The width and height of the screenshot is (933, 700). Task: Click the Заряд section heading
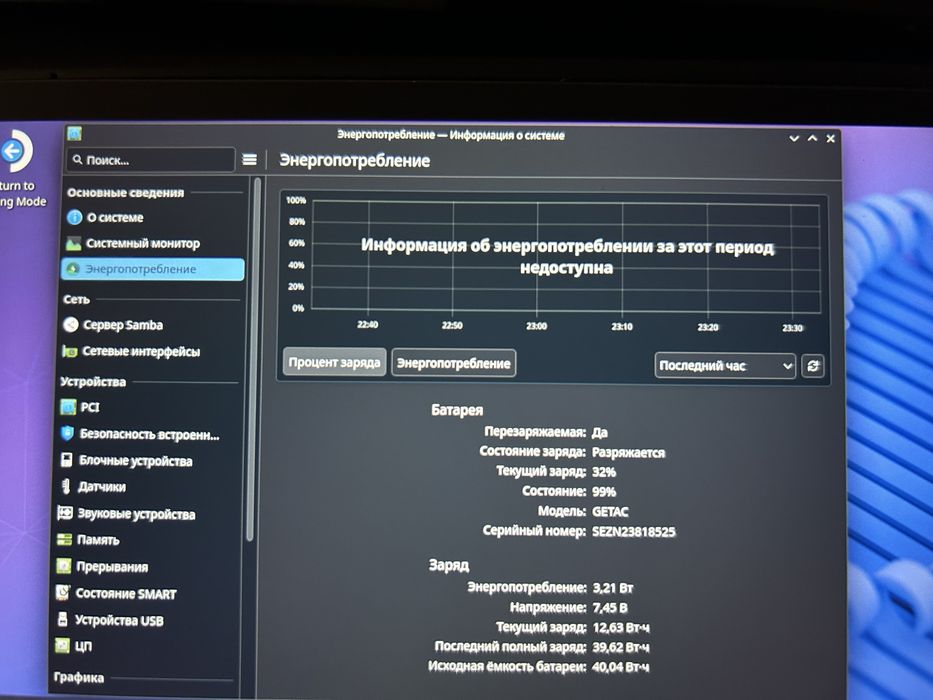(449, 564)
